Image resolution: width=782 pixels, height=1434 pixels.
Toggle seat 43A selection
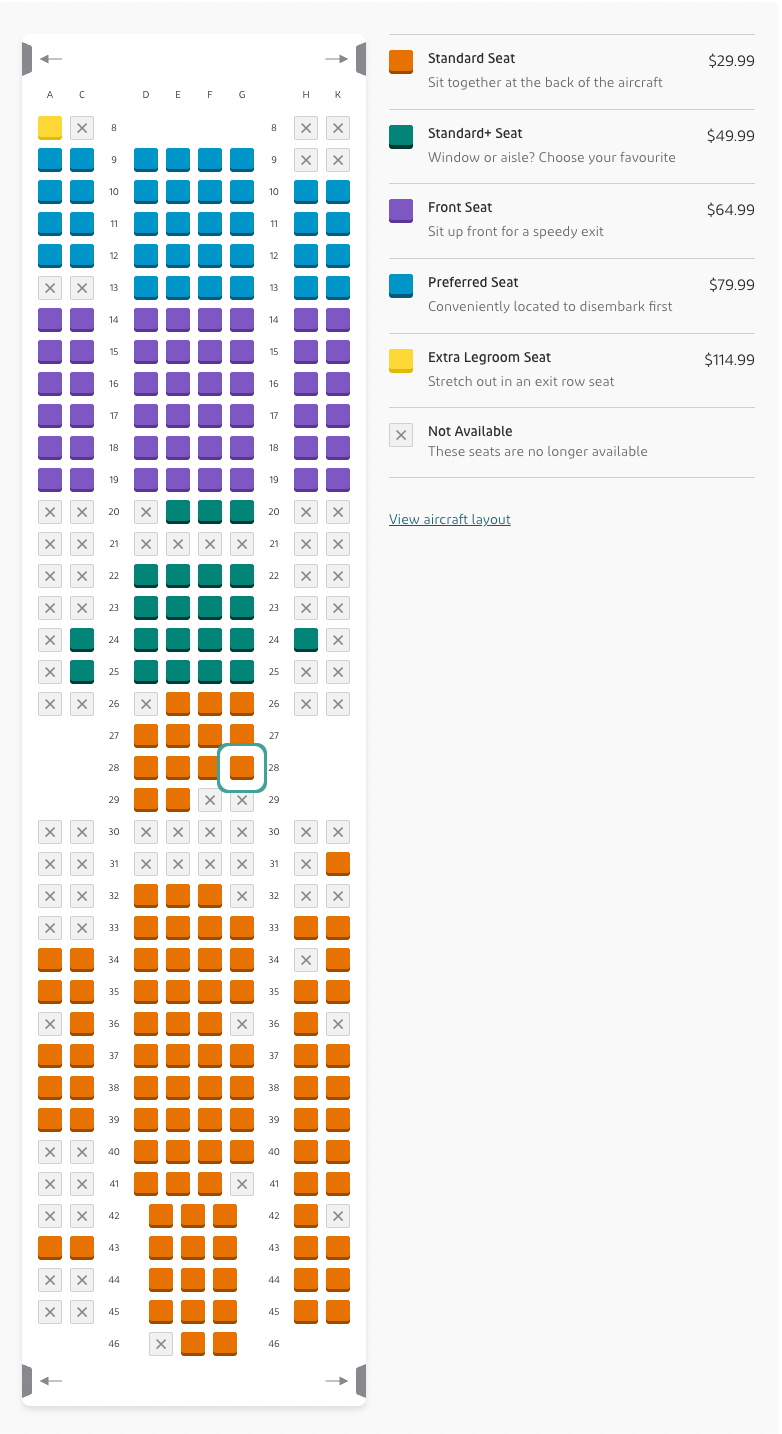pos(50,1247)
